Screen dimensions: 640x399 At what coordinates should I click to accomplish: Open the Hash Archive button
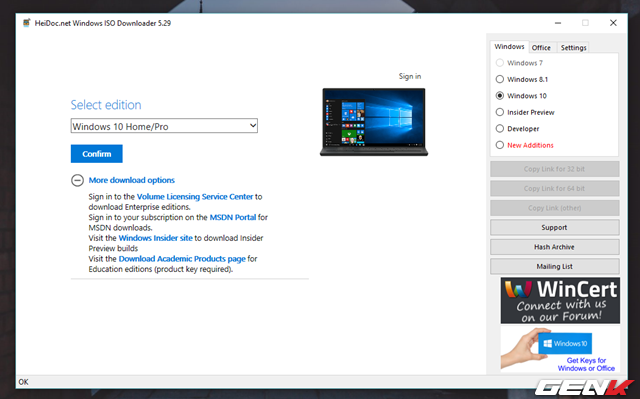click(554, 247)
